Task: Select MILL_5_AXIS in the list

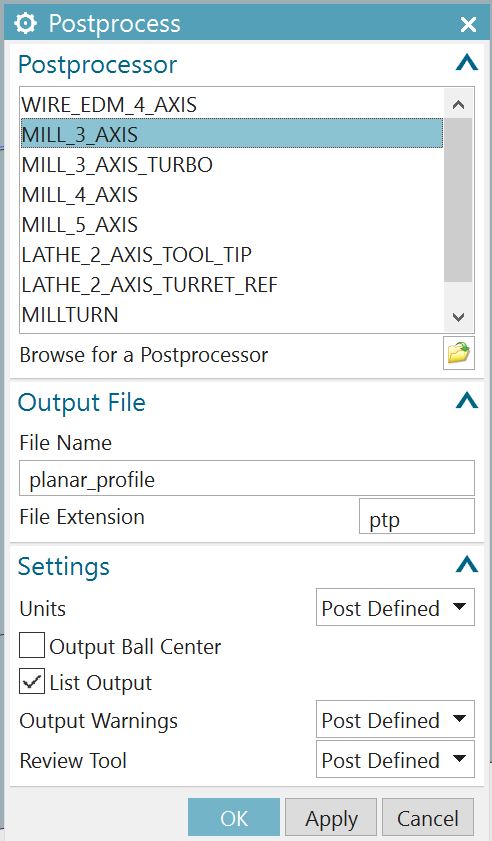Action: click(x=232, y=224)
